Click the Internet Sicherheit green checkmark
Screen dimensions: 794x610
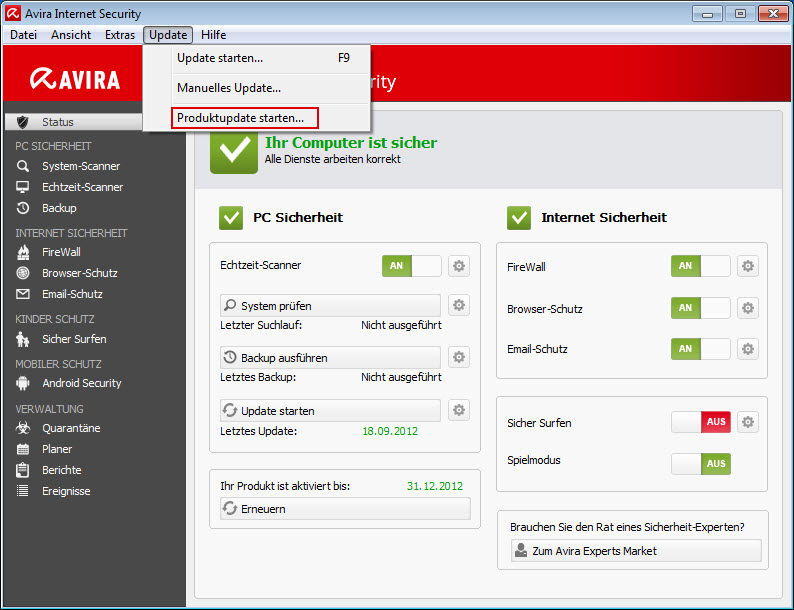[x=519, y=218]
